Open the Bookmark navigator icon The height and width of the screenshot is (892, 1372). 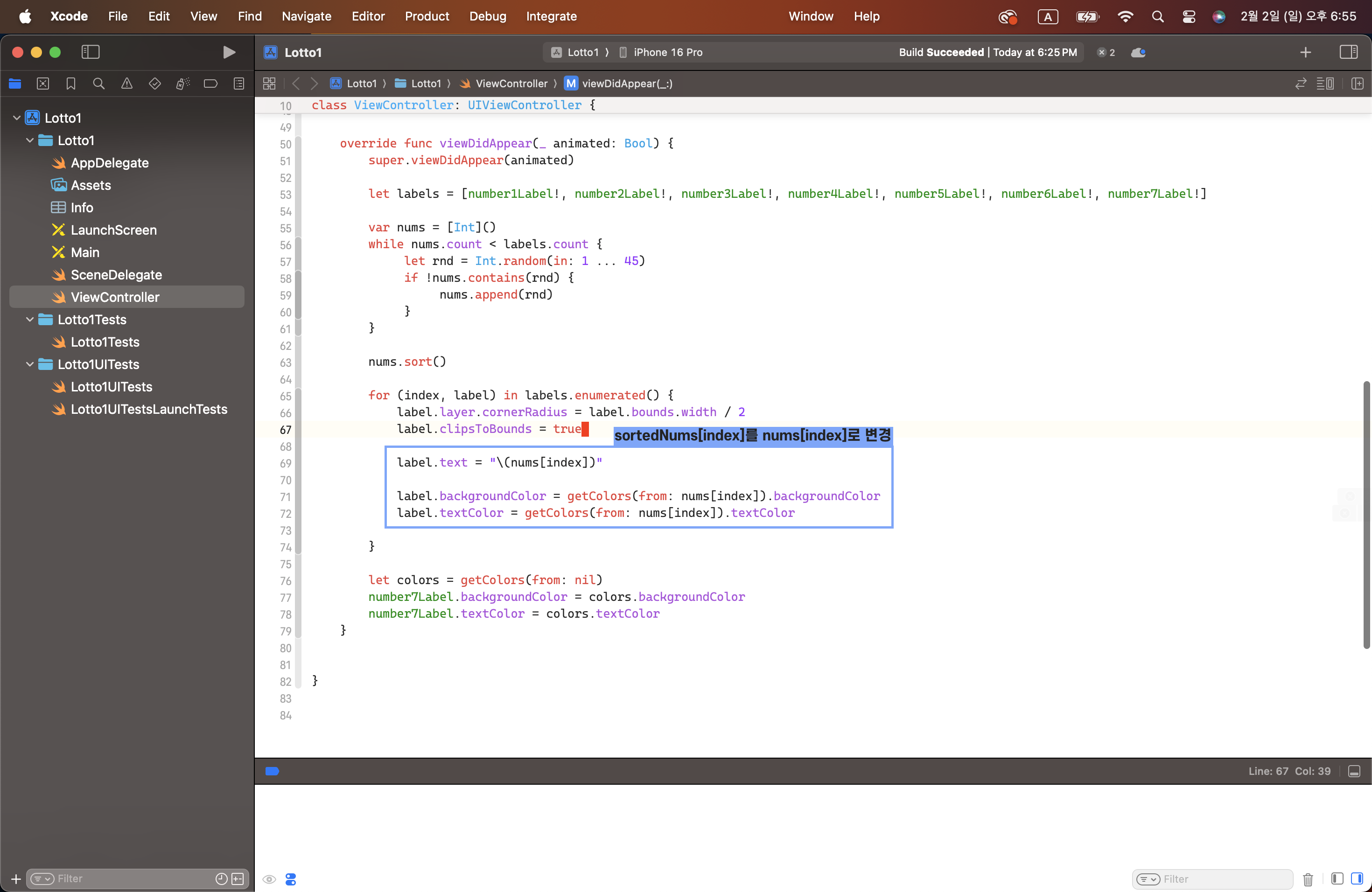tap(71, 84)
